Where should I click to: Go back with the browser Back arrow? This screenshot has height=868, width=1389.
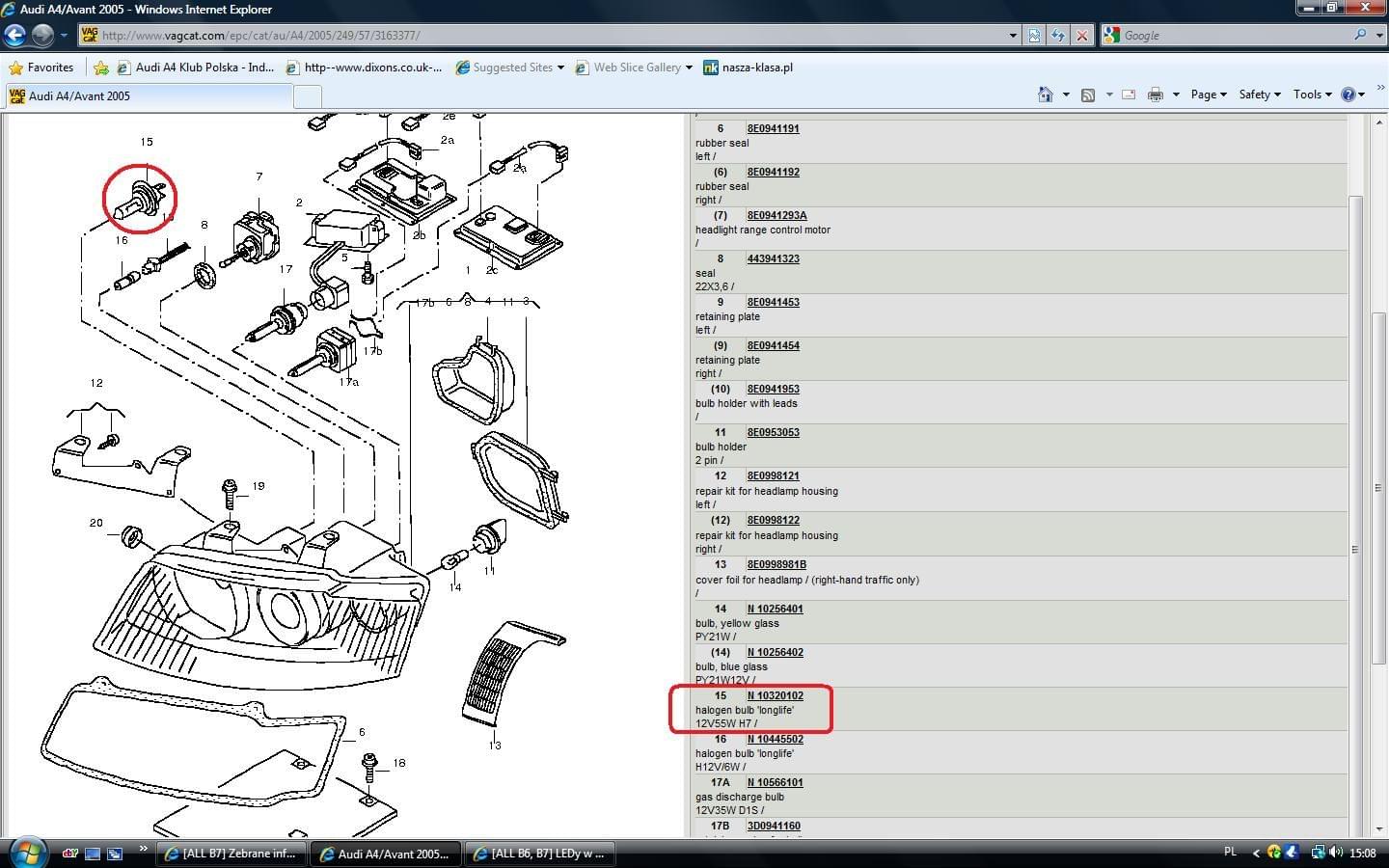pos(14,36)
